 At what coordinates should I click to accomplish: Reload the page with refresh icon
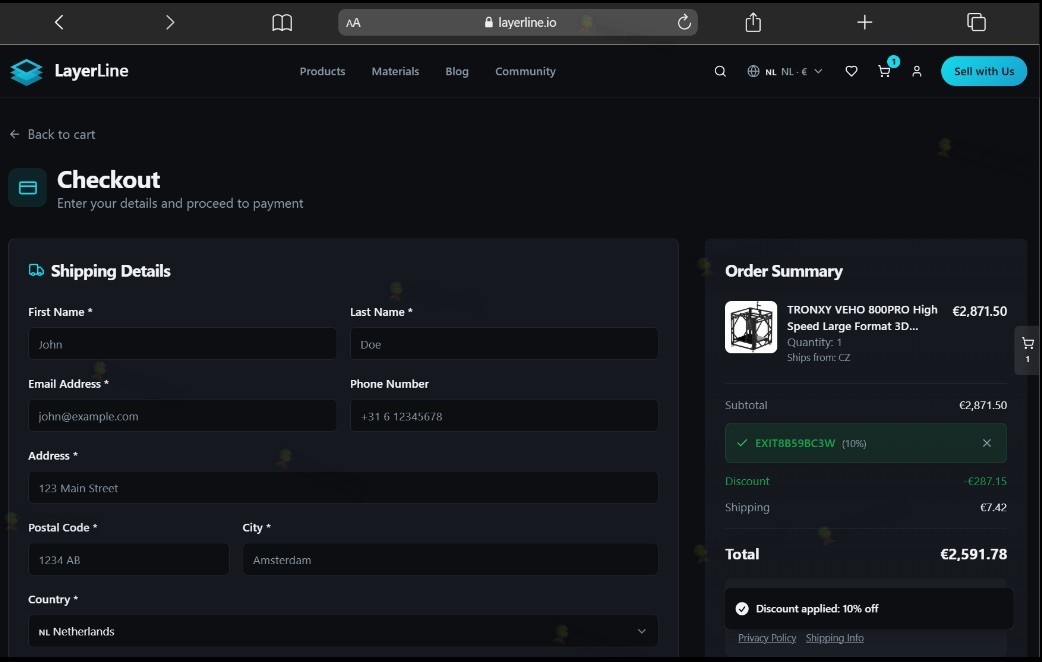pos(684,23)
